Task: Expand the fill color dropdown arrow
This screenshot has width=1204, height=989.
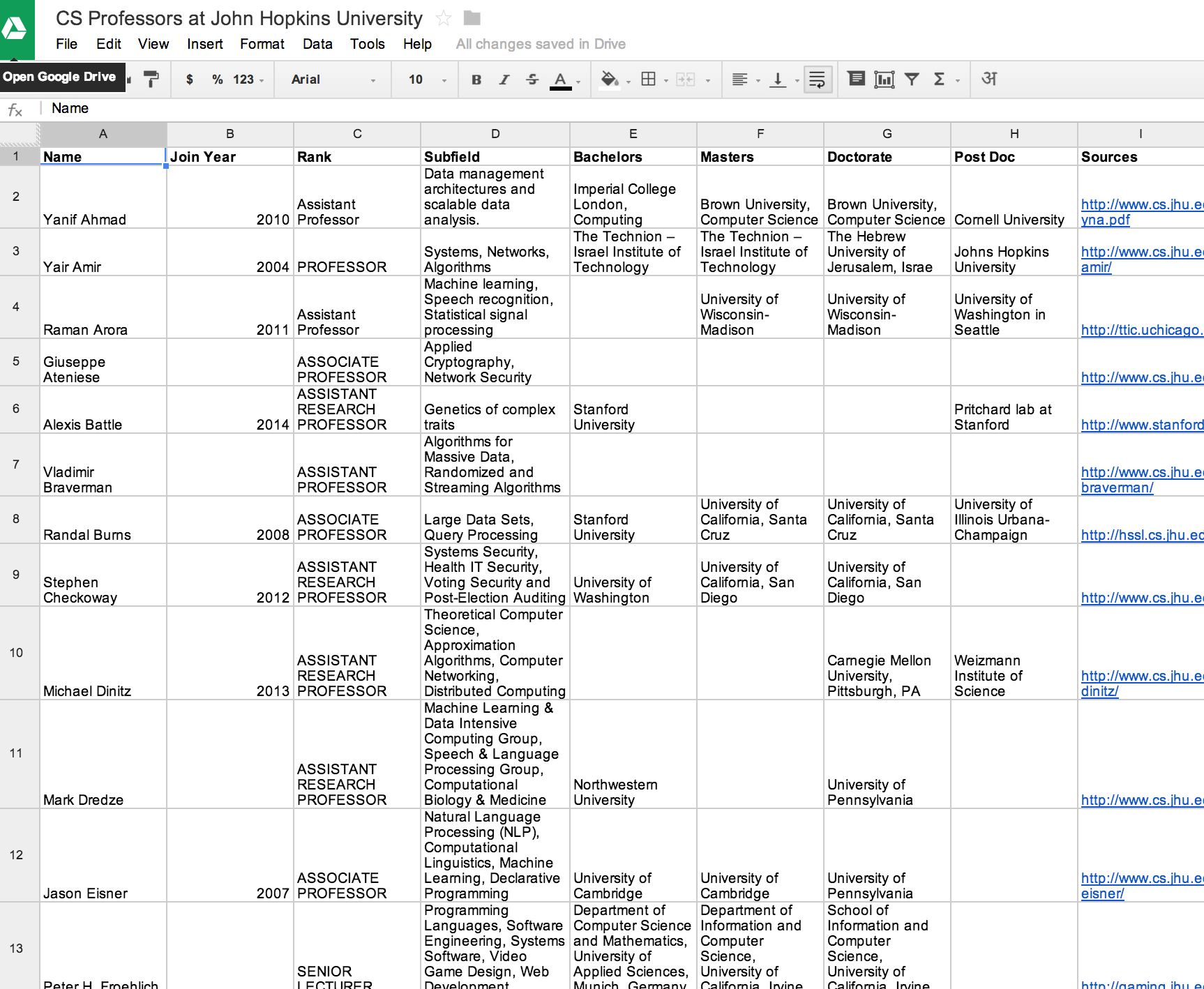Action: [x=629, y=82]
